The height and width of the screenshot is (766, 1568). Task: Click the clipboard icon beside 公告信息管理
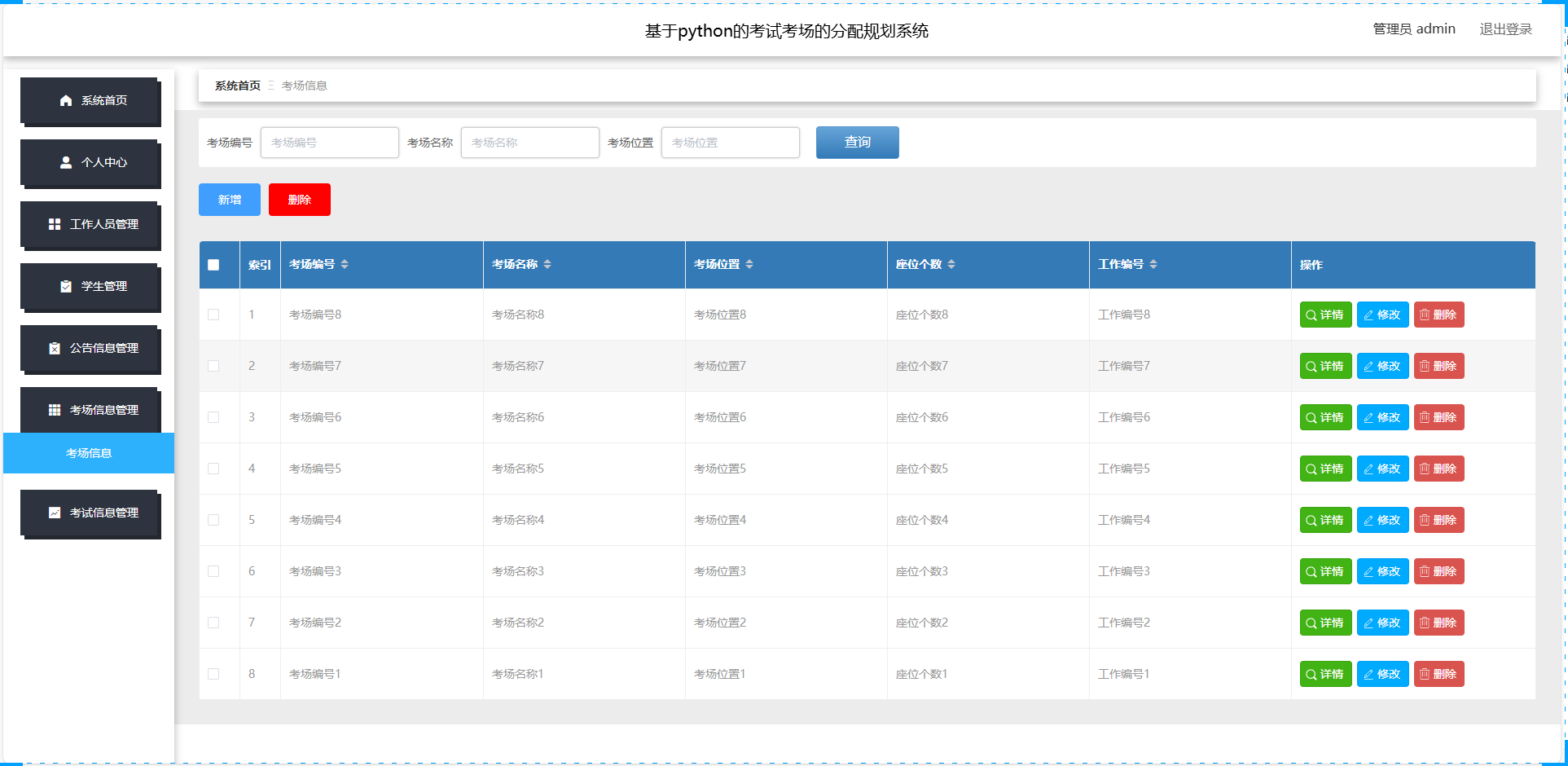(x=55, y=348)
